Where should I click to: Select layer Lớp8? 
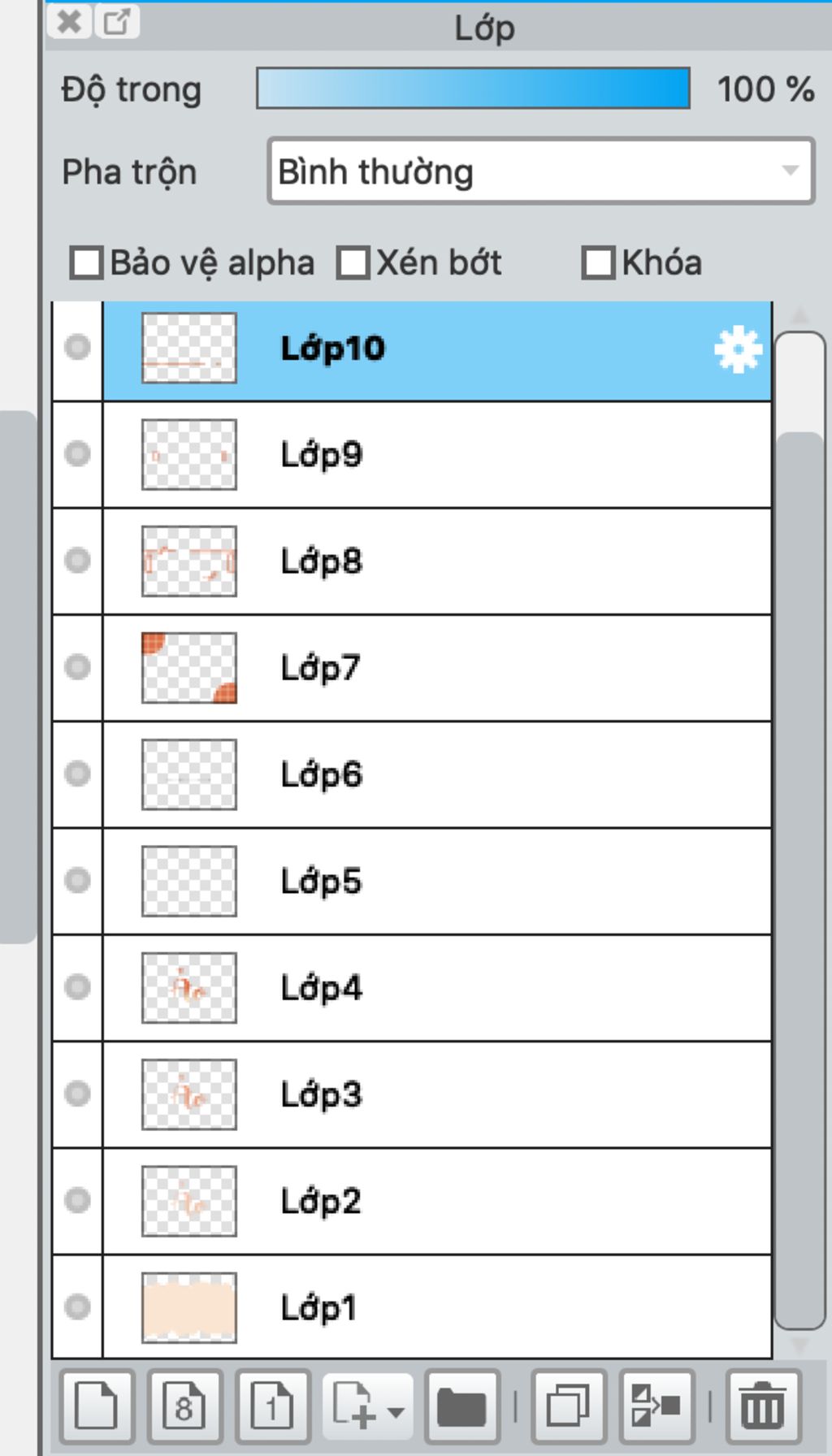tap(437, 561)
